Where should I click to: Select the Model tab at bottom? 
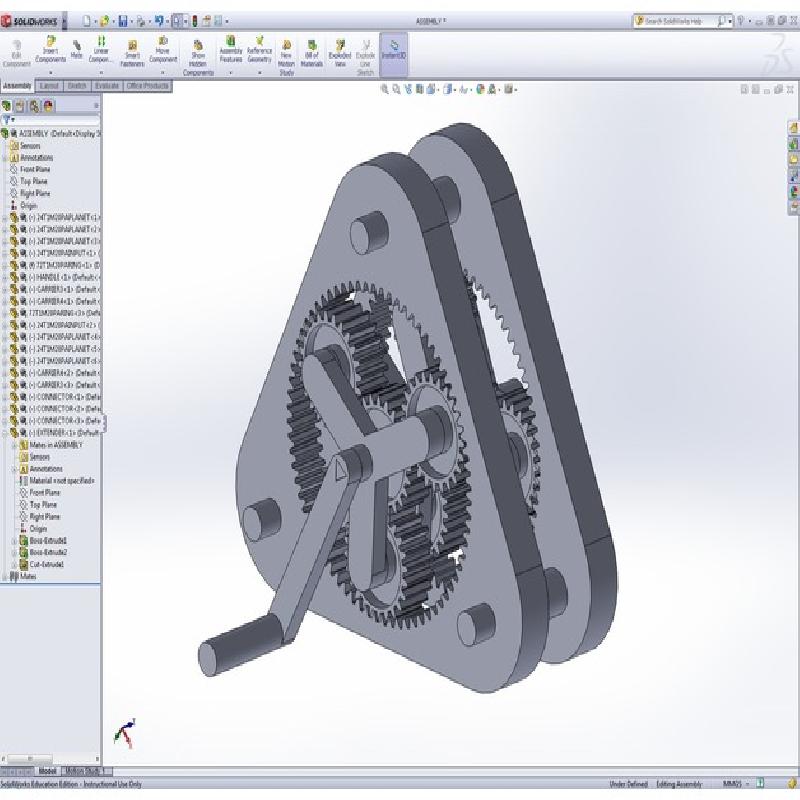(47, 771)
